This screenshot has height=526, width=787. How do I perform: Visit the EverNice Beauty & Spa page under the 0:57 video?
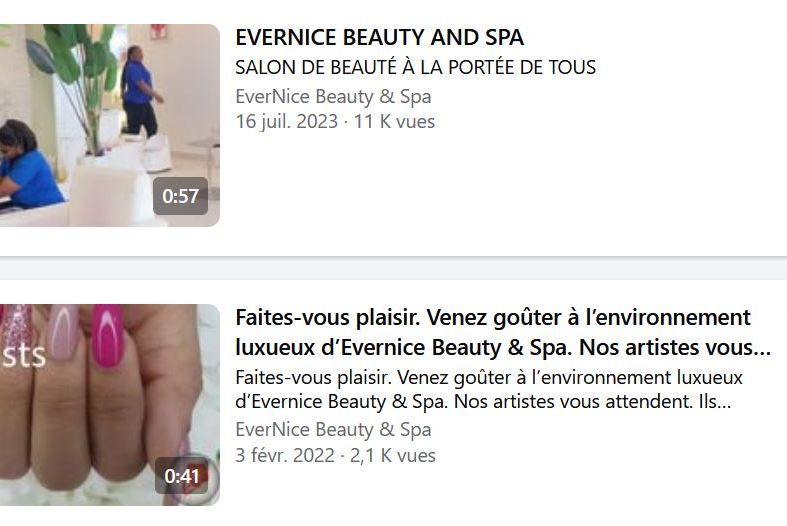click(x=333, y=96)
